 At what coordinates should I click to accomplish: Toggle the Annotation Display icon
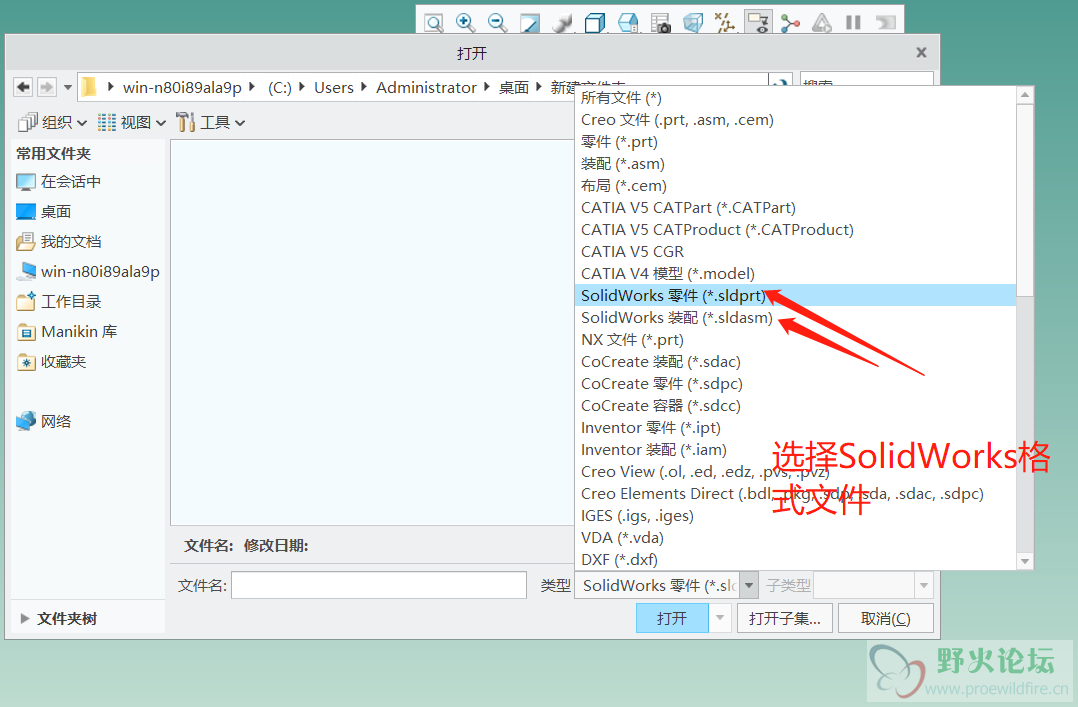click(758, 22)
